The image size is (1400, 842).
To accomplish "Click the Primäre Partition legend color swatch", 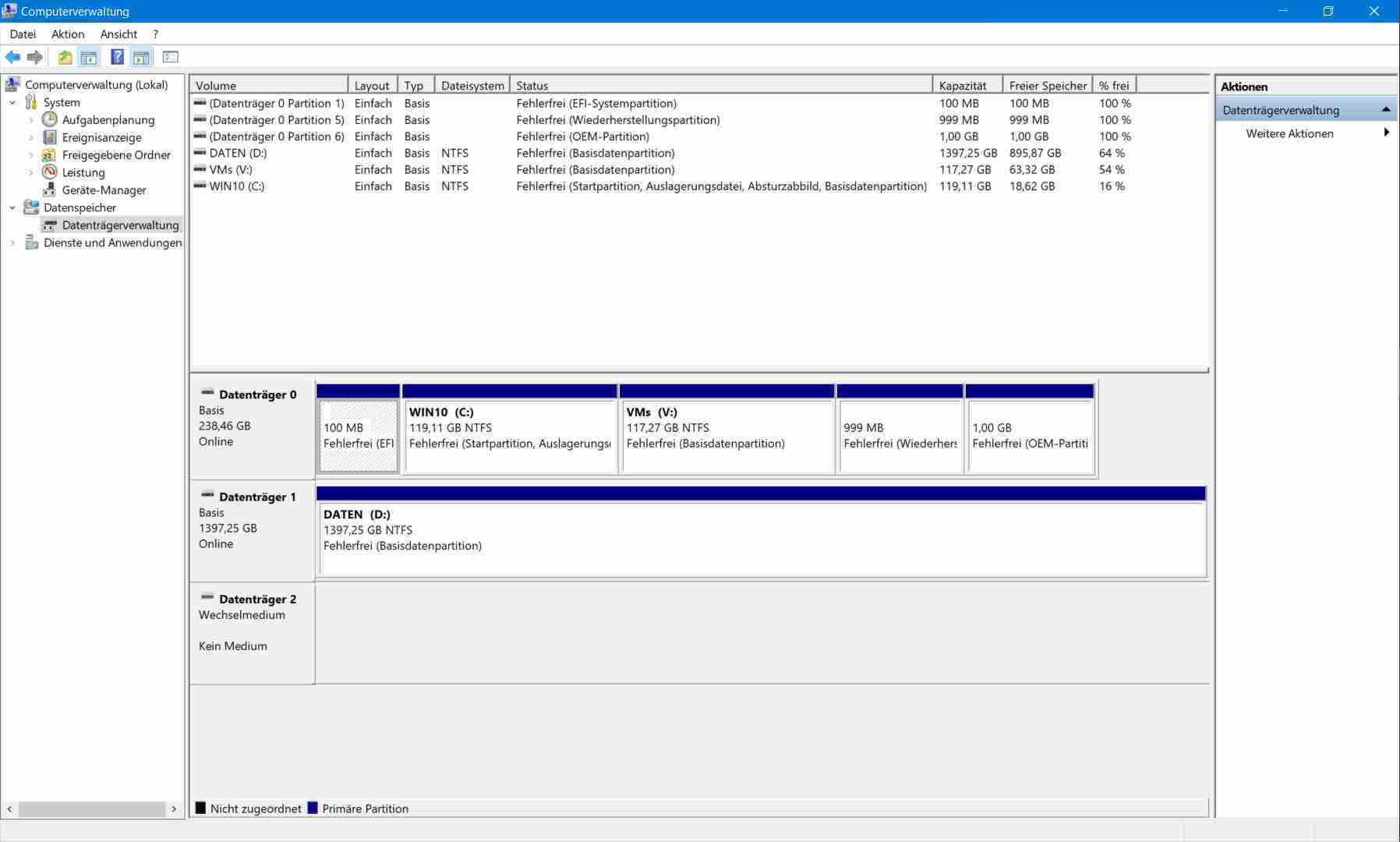I will coord(313,808).
